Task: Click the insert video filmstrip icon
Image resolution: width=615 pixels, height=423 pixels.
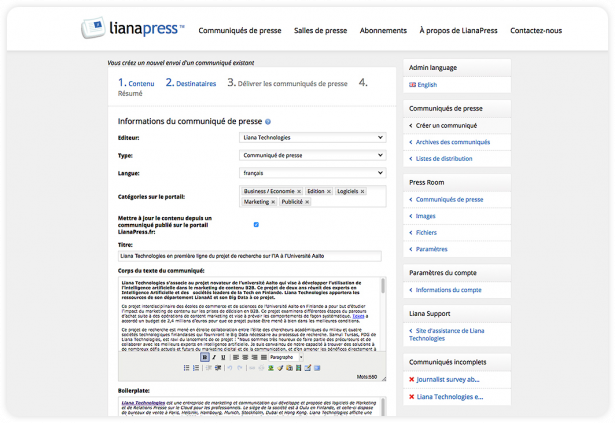Action: tap(298, 368)
